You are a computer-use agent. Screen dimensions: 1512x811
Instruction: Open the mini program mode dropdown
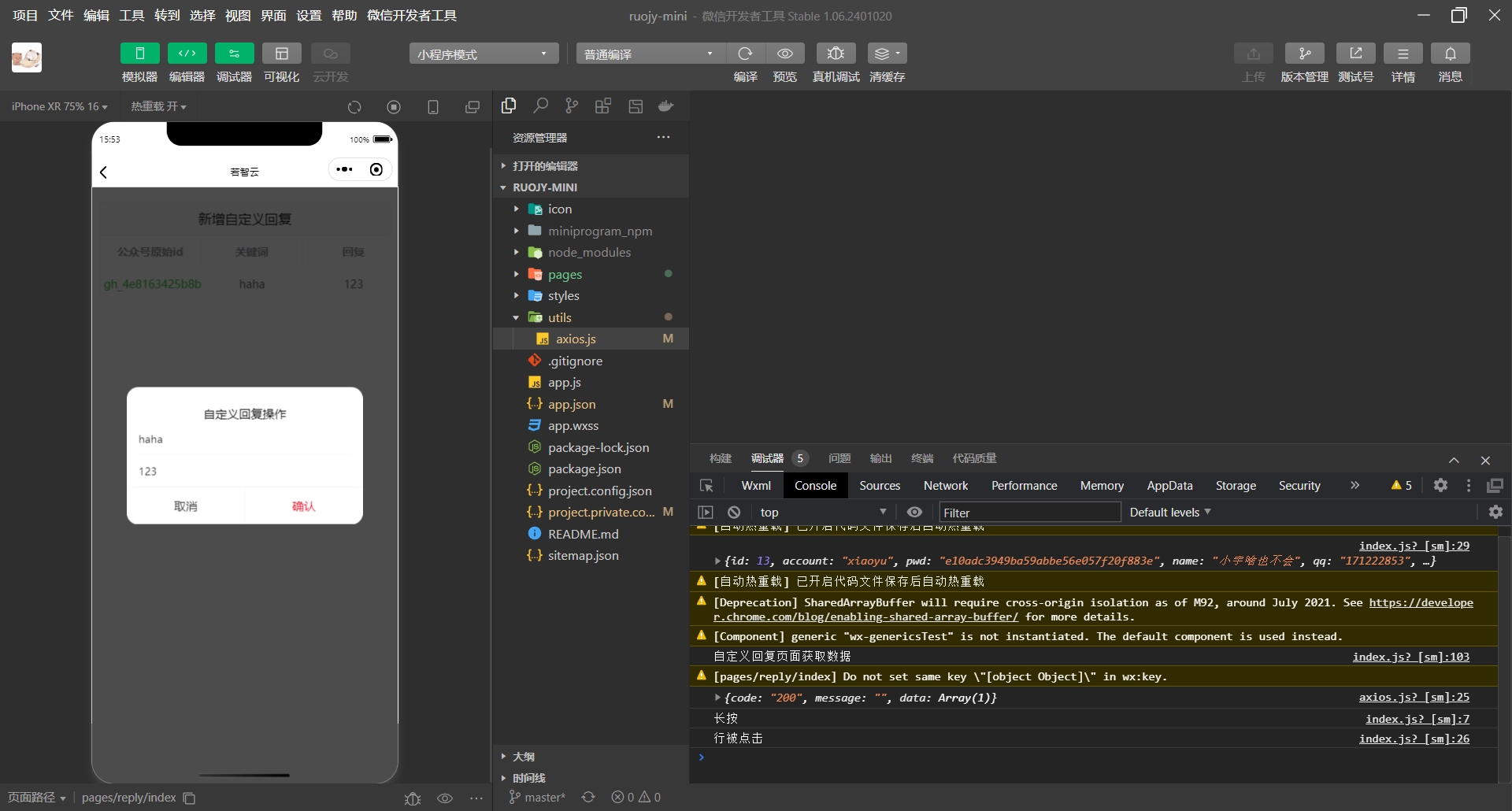484,54
